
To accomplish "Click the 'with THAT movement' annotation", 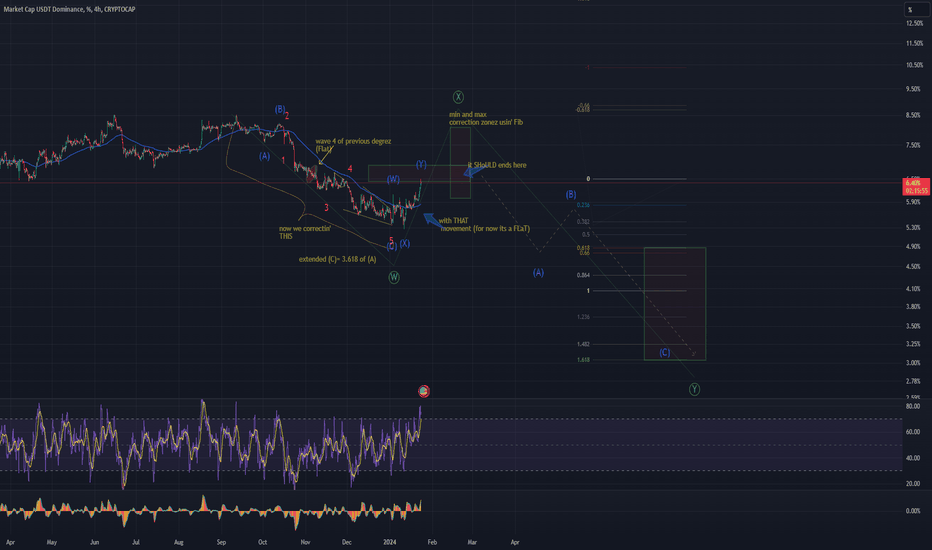I will tap(484, 225).
